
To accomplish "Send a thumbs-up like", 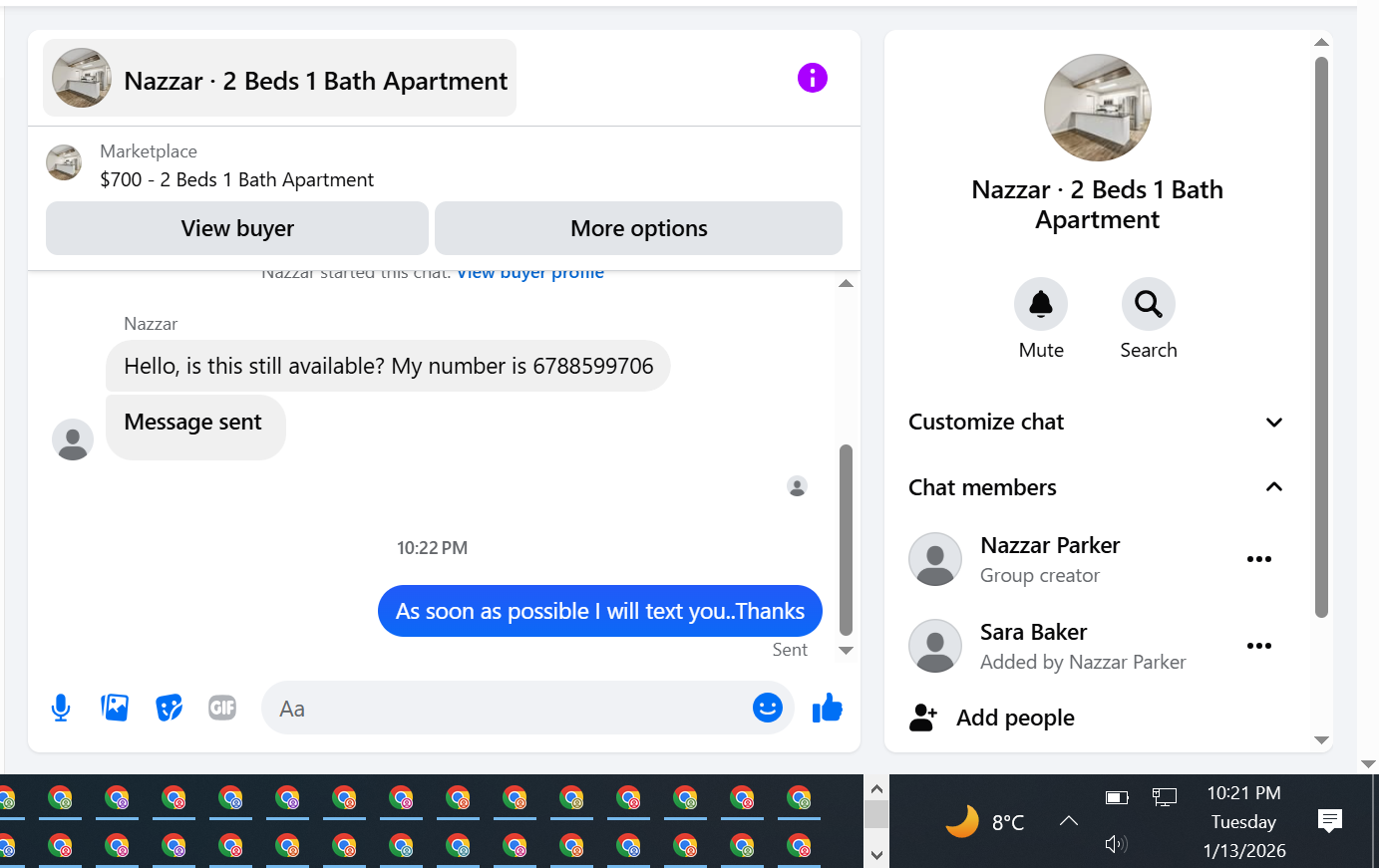I will pos(827,708).
